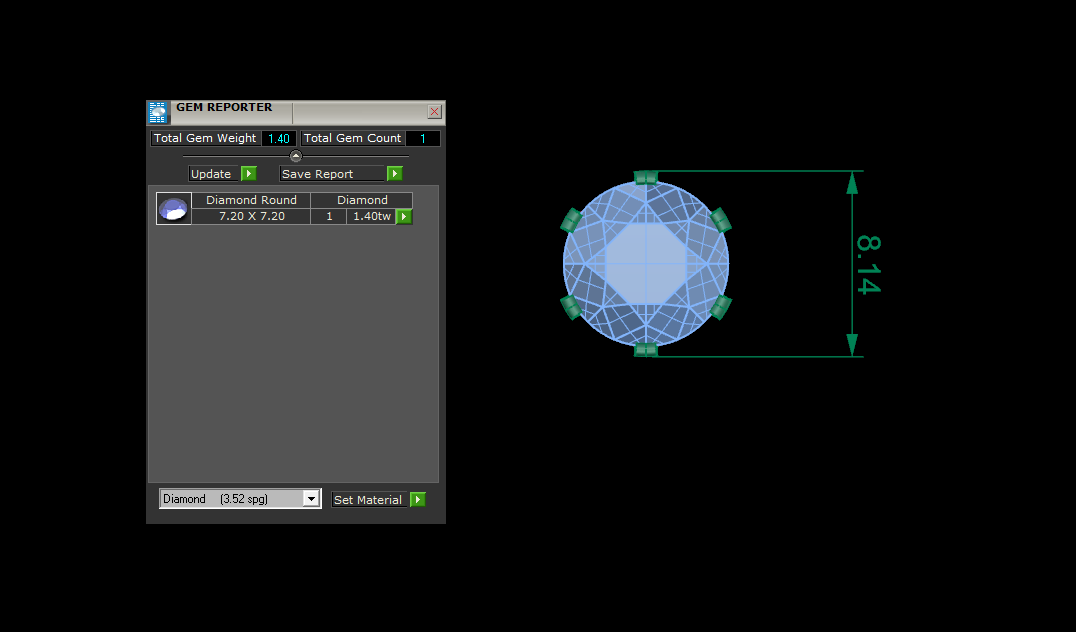
Task: Select the upper-left prong on the gem
Action: pos(571,220)
